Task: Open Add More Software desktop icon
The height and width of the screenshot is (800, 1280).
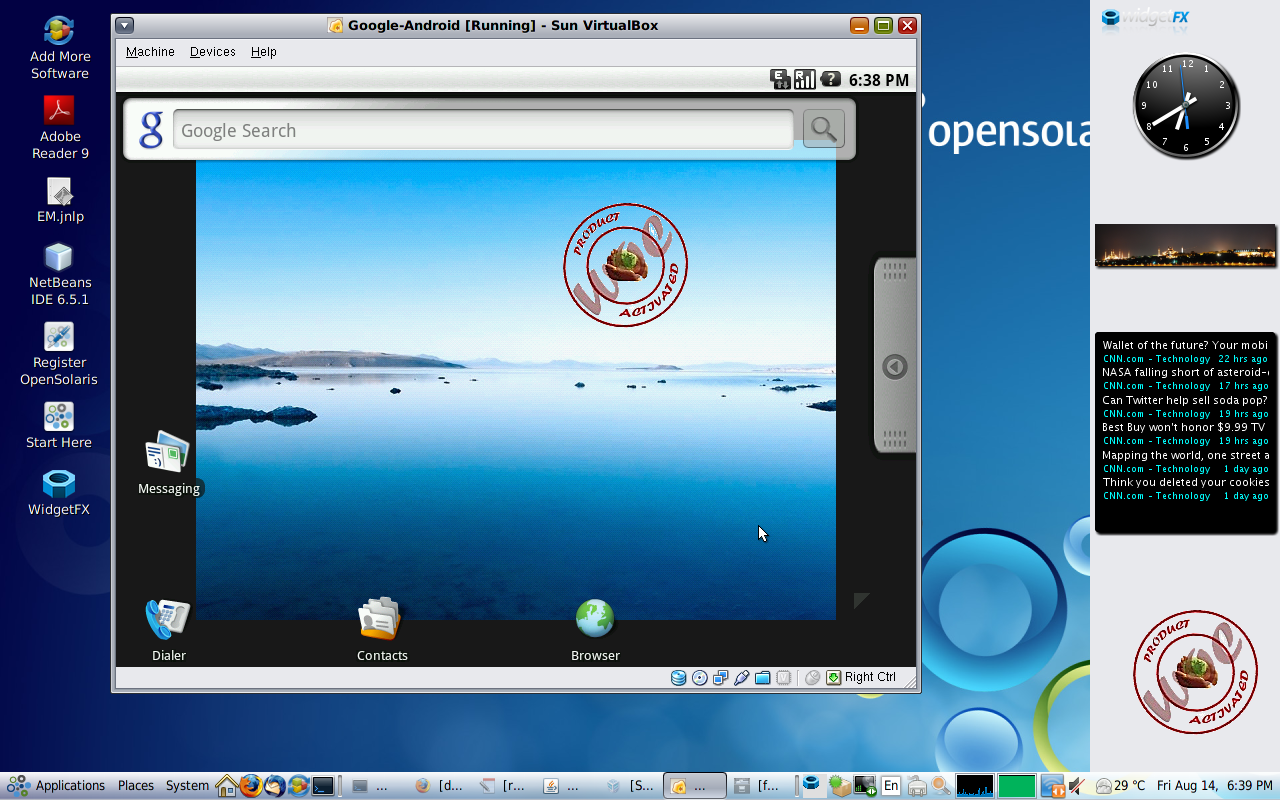Action: [59, 49]
